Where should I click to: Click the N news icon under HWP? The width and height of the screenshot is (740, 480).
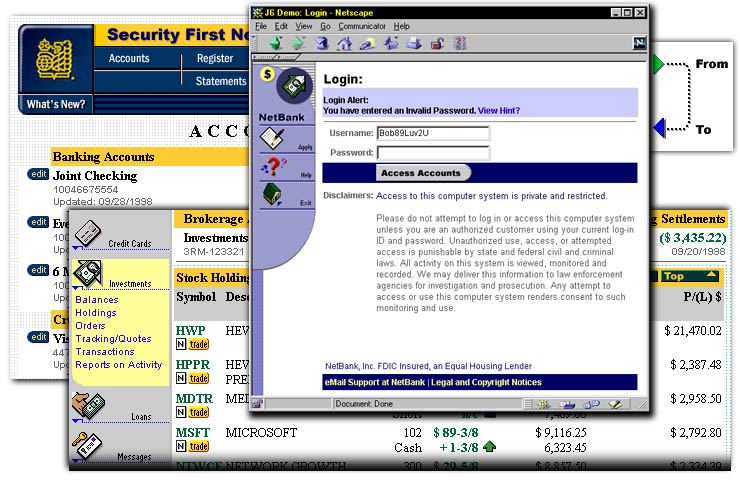pyautogui.click(x=181, y=345)
